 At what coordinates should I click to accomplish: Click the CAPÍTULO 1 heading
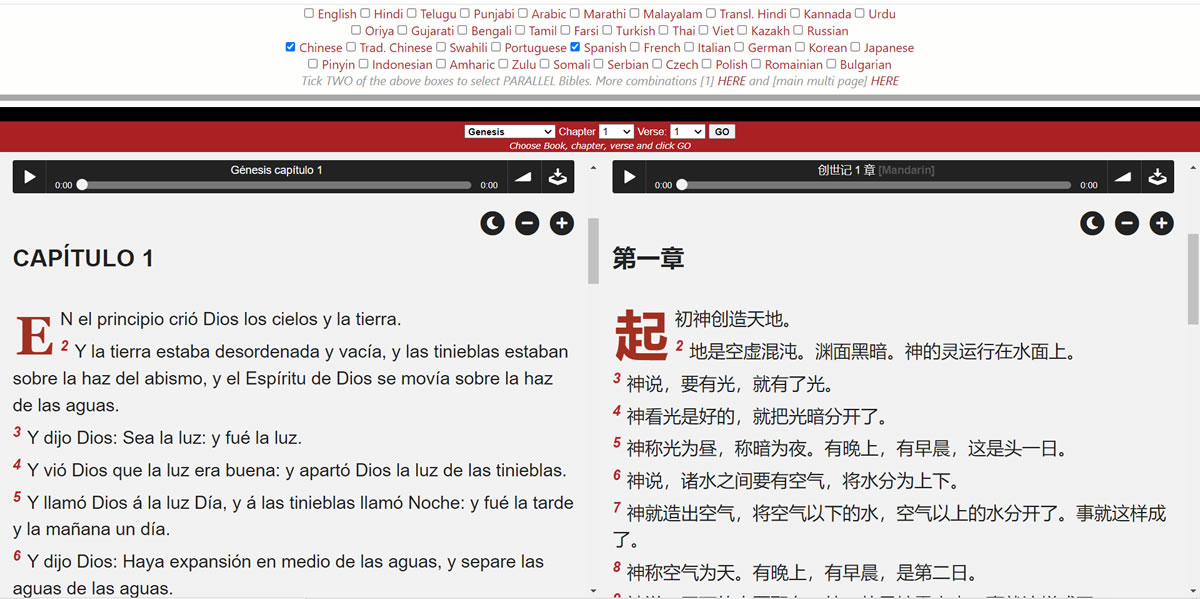(x=83, y=258)
